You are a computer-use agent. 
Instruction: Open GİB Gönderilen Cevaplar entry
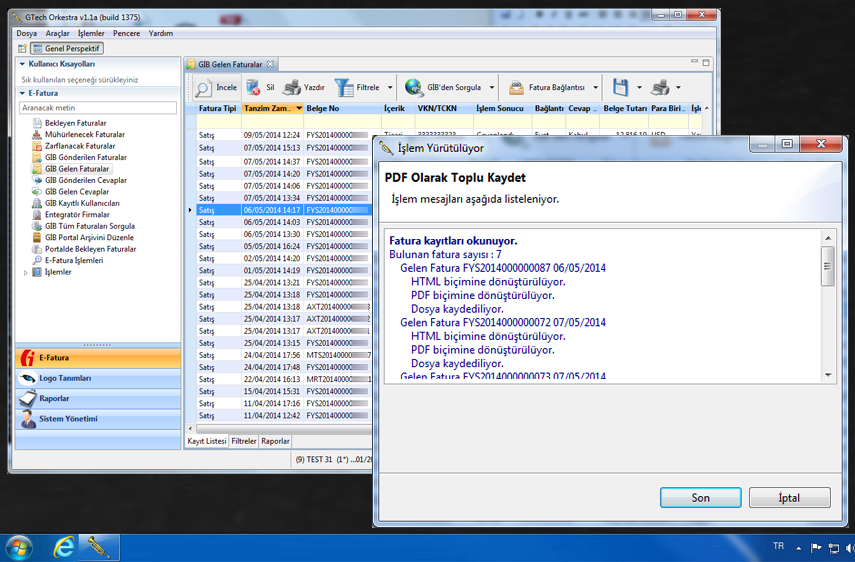tap(86, 180)
